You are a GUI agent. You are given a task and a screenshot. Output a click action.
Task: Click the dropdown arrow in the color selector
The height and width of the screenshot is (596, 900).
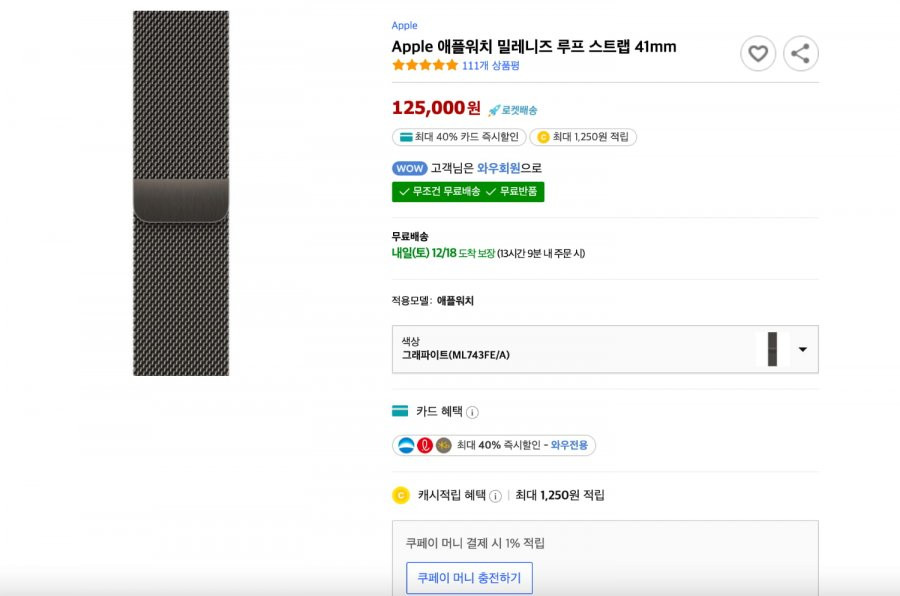click(x=802, y=349)
